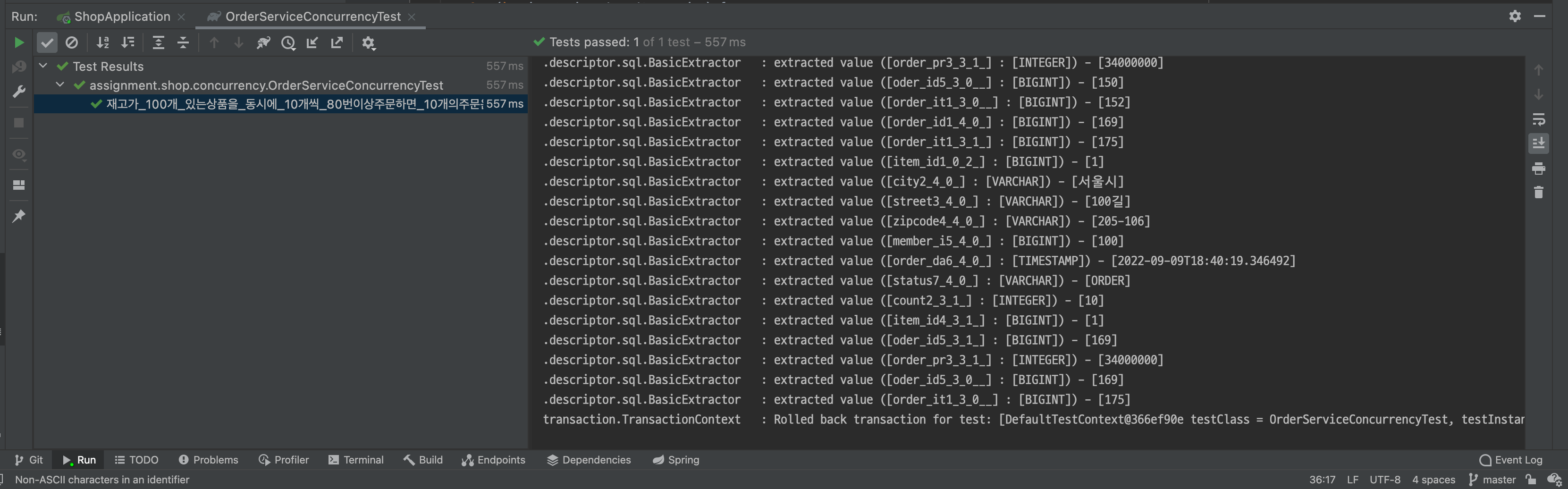The width and height of the screenshot is (1568, 489).
Task: Hide the Run tool window
Action: click(x=1539, y=17)
